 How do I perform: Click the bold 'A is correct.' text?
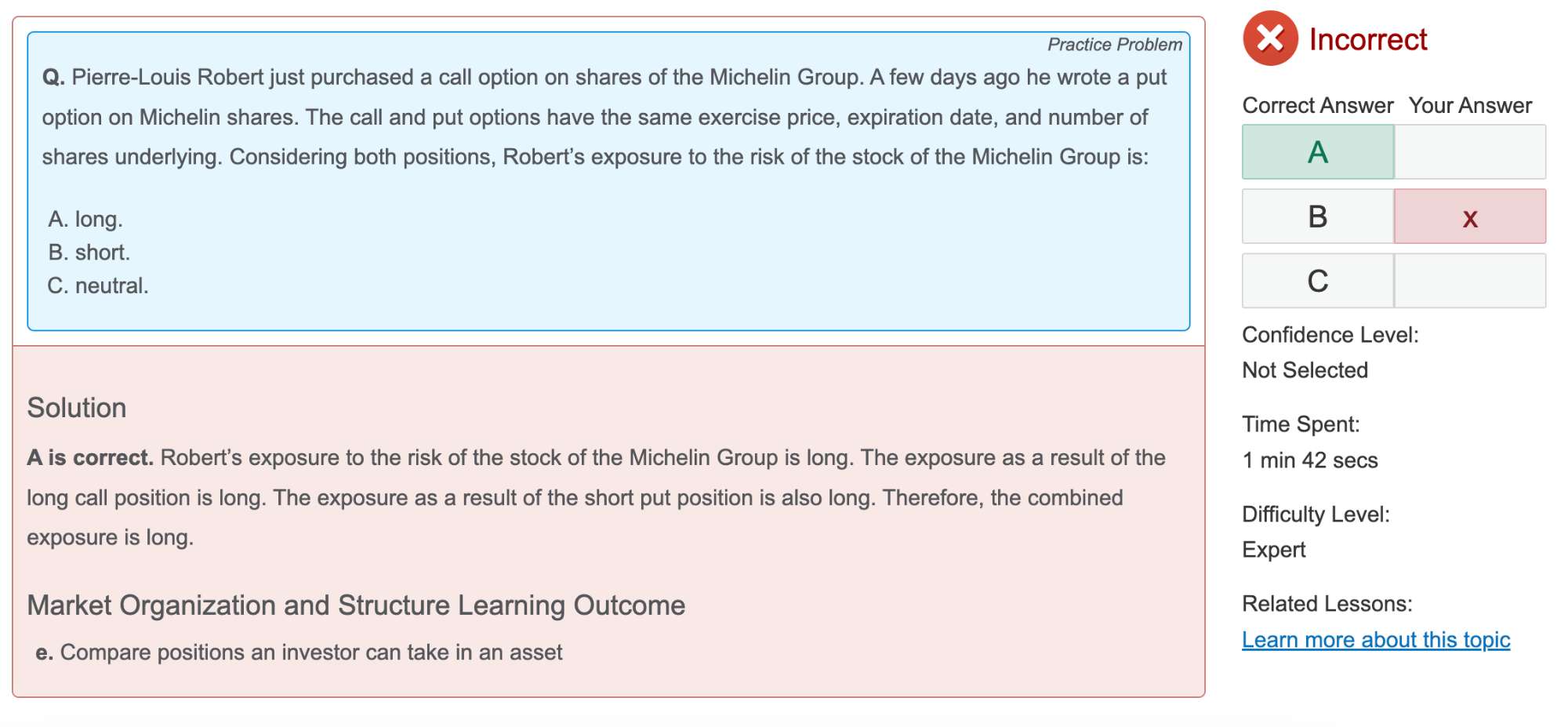click(90, 458)
